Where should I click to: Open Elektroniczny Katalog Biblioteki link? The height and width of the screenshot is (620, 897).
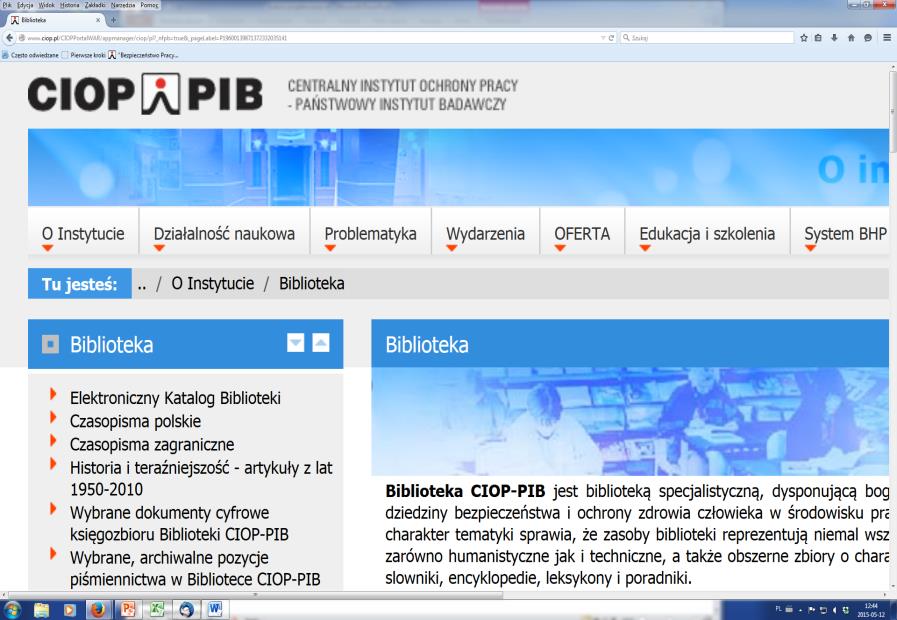[x=175, y=398]
